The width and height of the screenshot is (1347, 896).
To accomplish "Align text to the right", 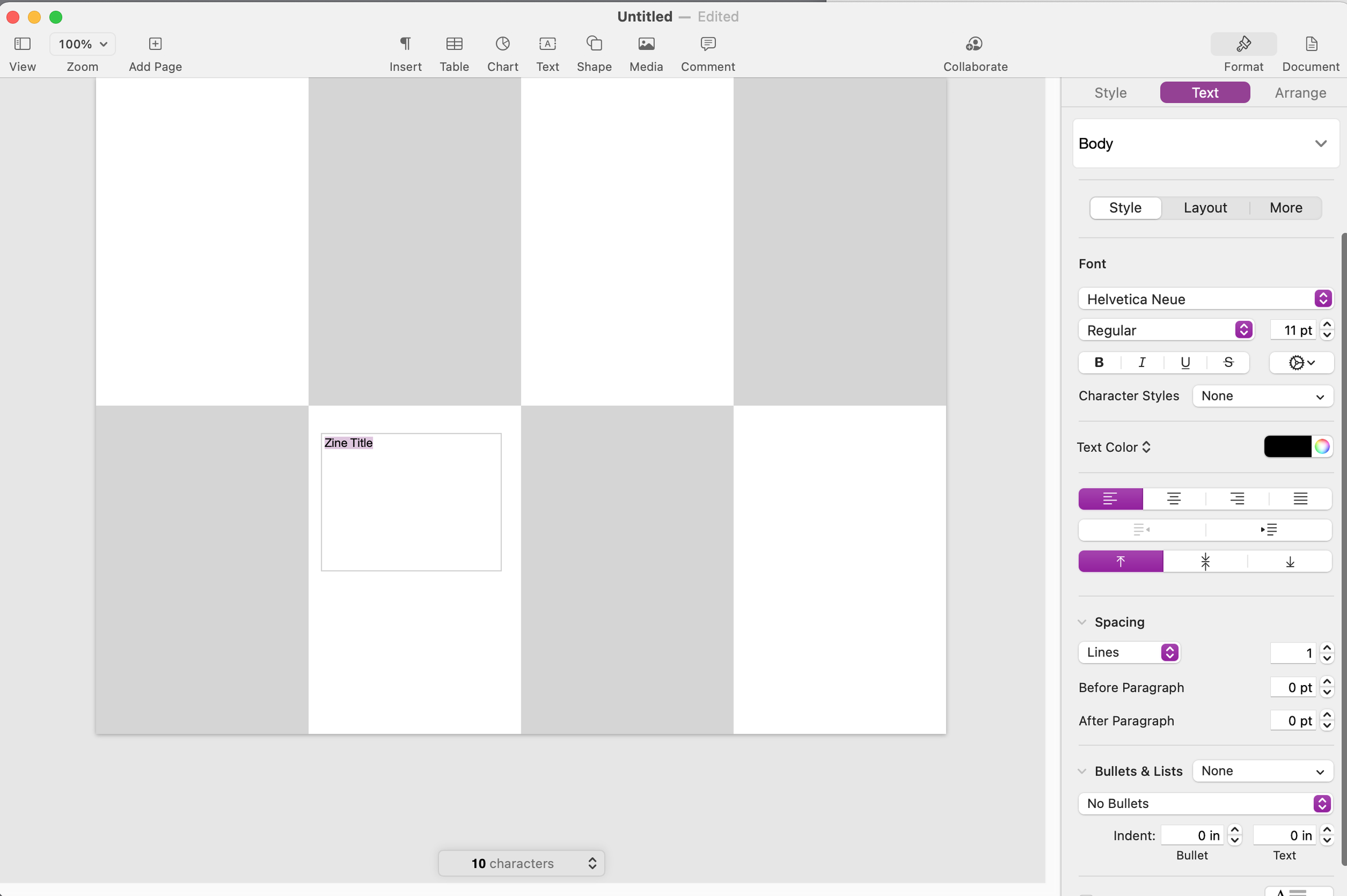I will coord(1237,499).
